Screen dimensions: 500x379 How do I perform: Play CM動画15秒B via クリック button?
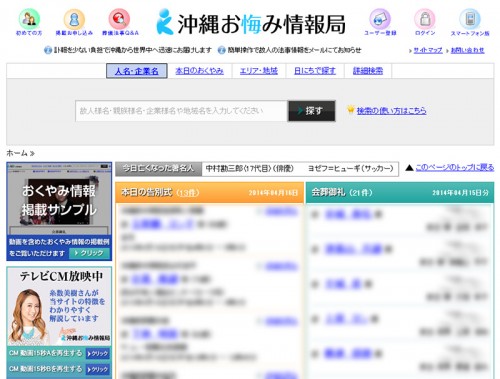pos(98,369)
